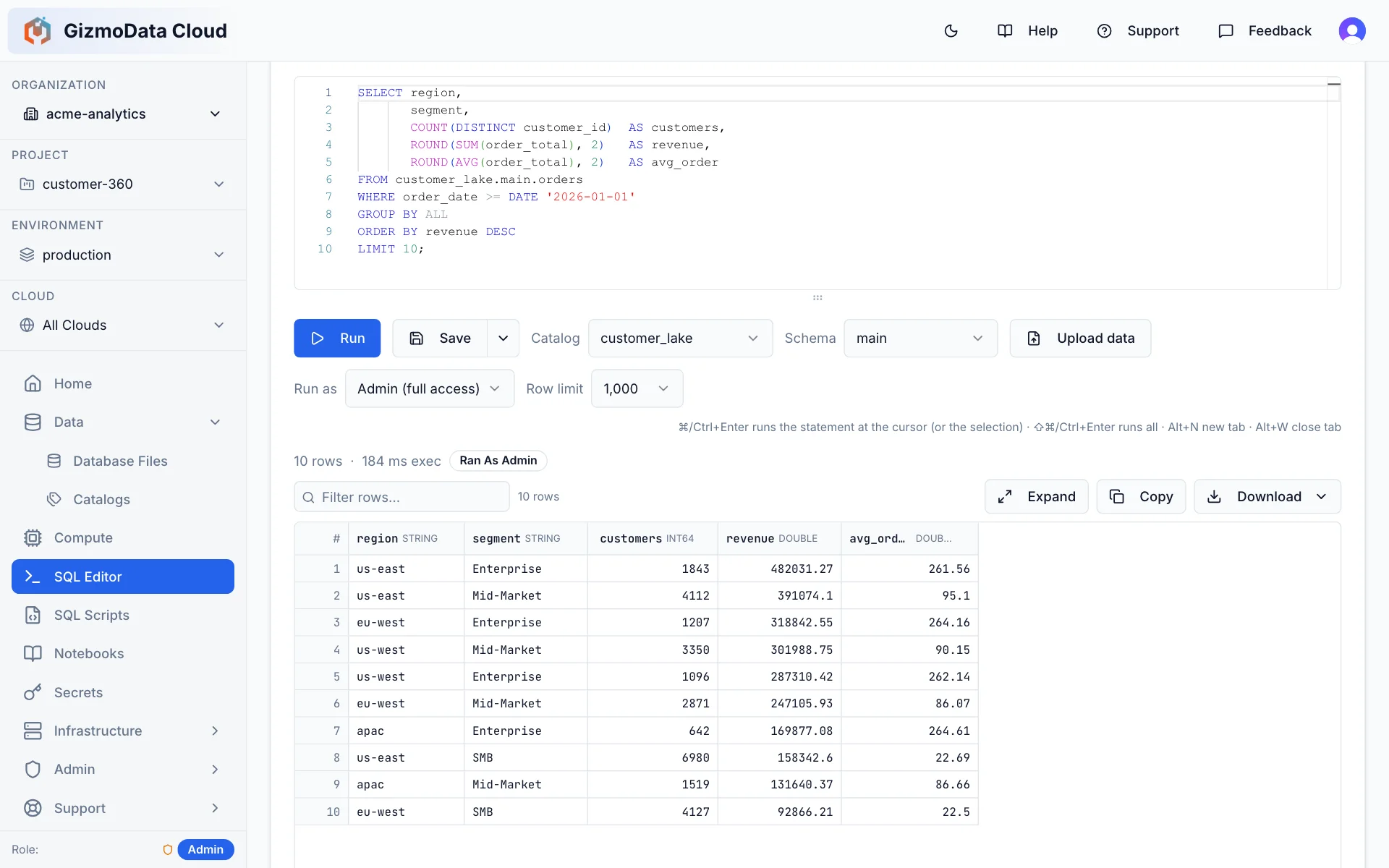This screenshot has height=868, width=1389.
Task: Open the All Clouds dropdown
Action: click(x=123, y=325)
